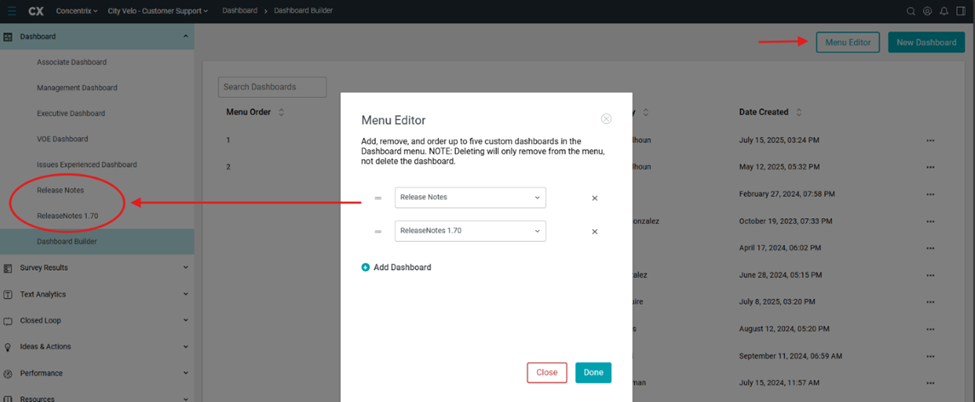
Task: Click the plus icon for Add Dashboard
Action: tap(366, 267)
